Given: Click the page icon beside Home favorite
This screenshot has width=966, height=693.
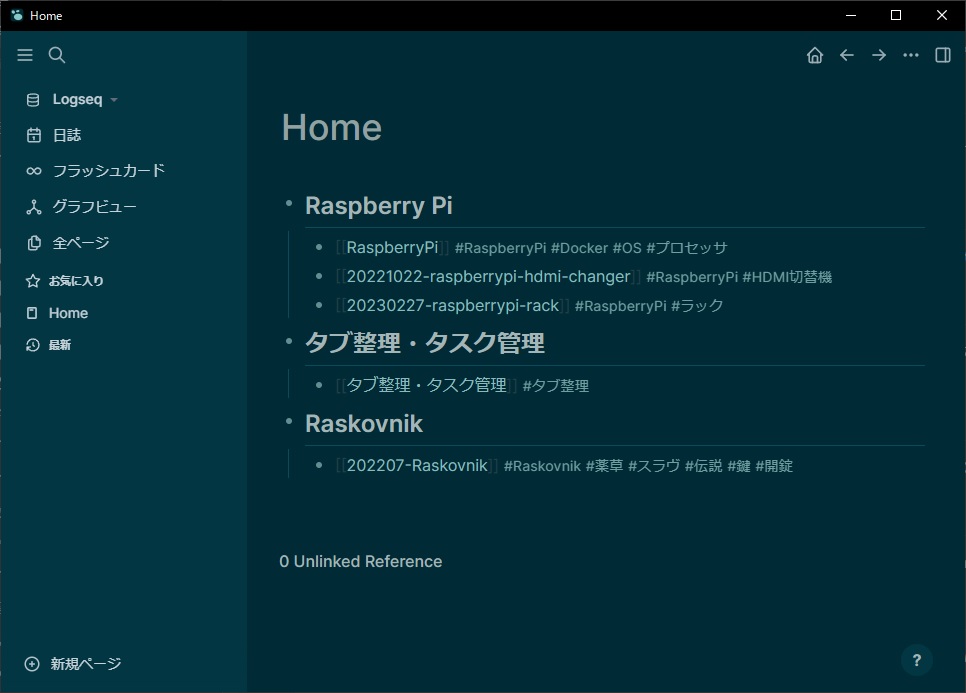Looking at the screenshot, I should coord(32,314).
